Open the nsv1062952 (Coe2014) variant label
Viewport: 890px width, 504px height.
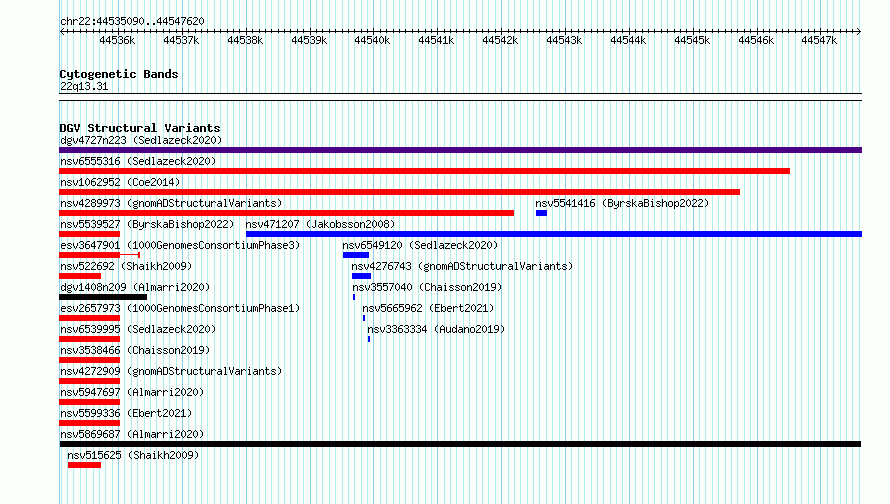coord(120,182)
